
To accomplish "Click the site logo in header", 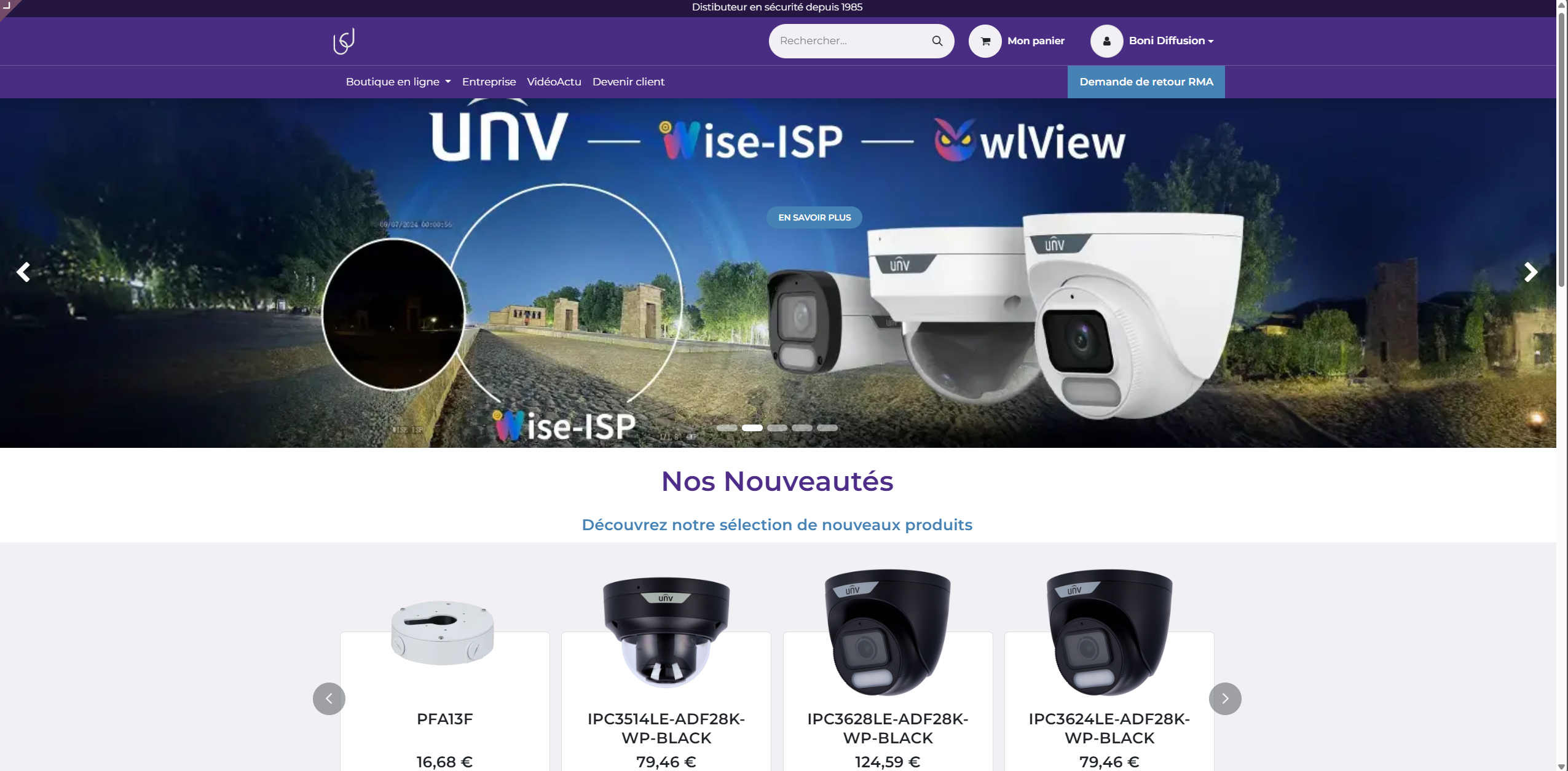I will coord(344,41).
